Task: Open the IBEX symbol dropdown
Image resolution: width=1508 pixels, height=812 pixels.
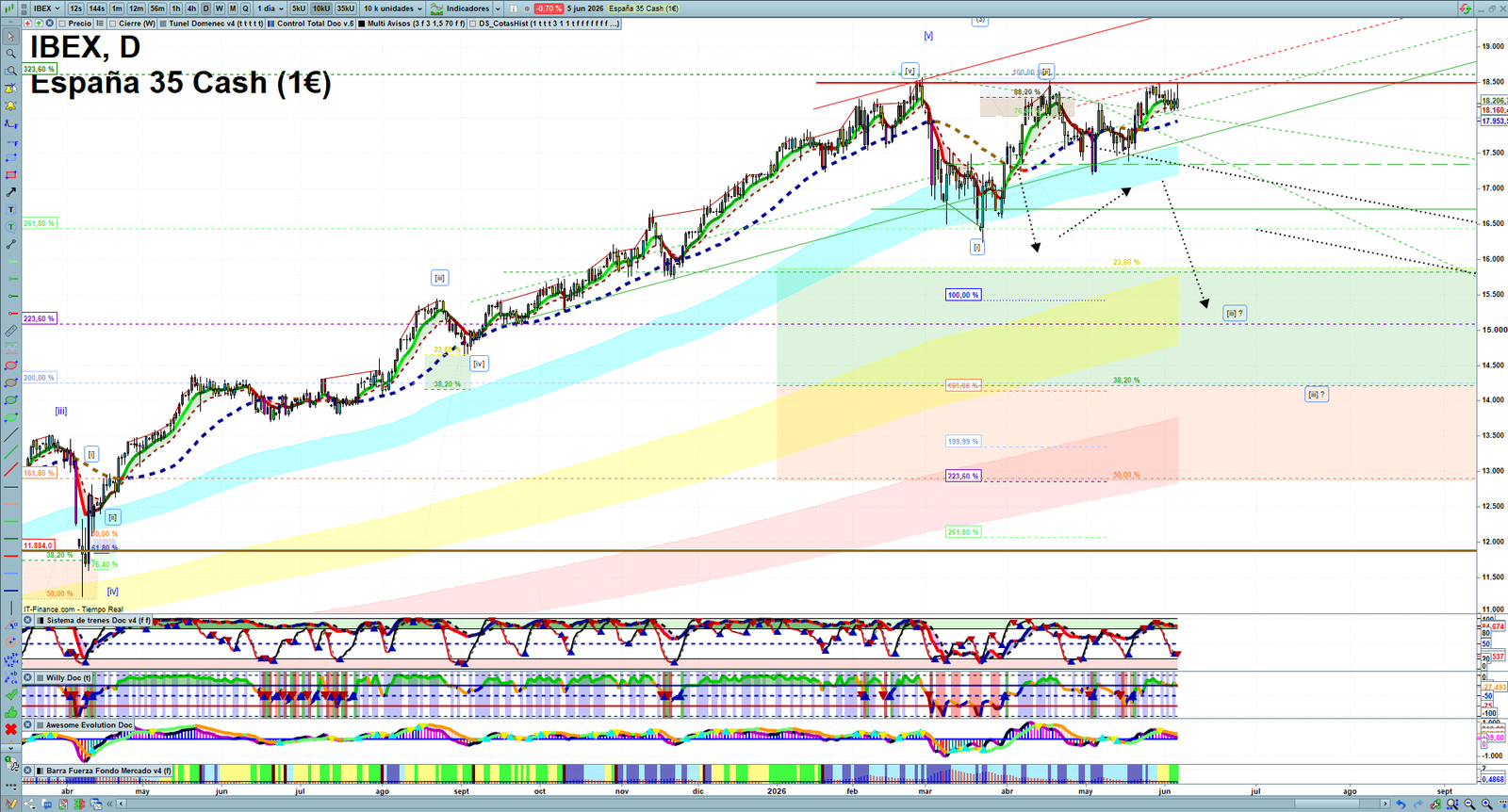Action: (46, 8)
